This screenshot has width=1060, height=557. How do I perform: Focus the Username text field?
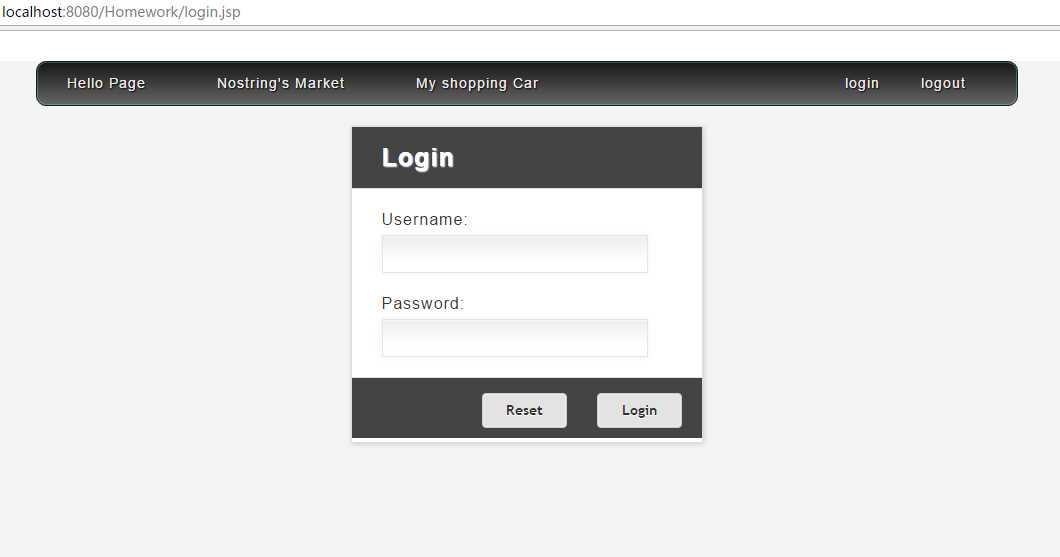[x=514, y=254]
